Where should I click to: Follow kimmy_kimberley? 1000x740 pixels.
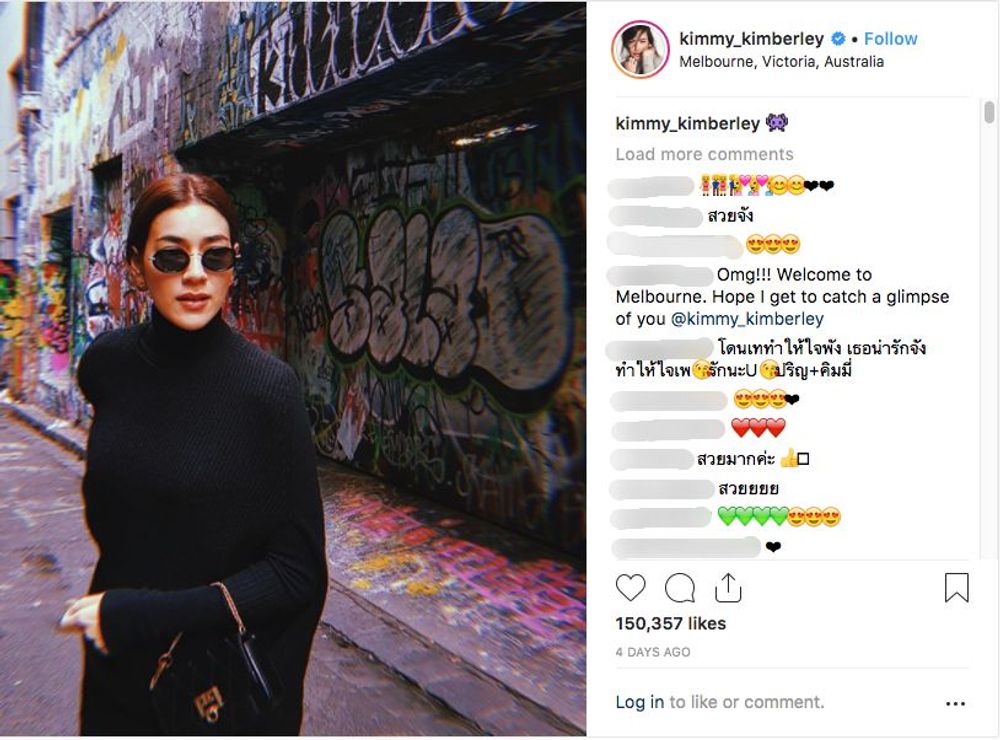(890, 39)
